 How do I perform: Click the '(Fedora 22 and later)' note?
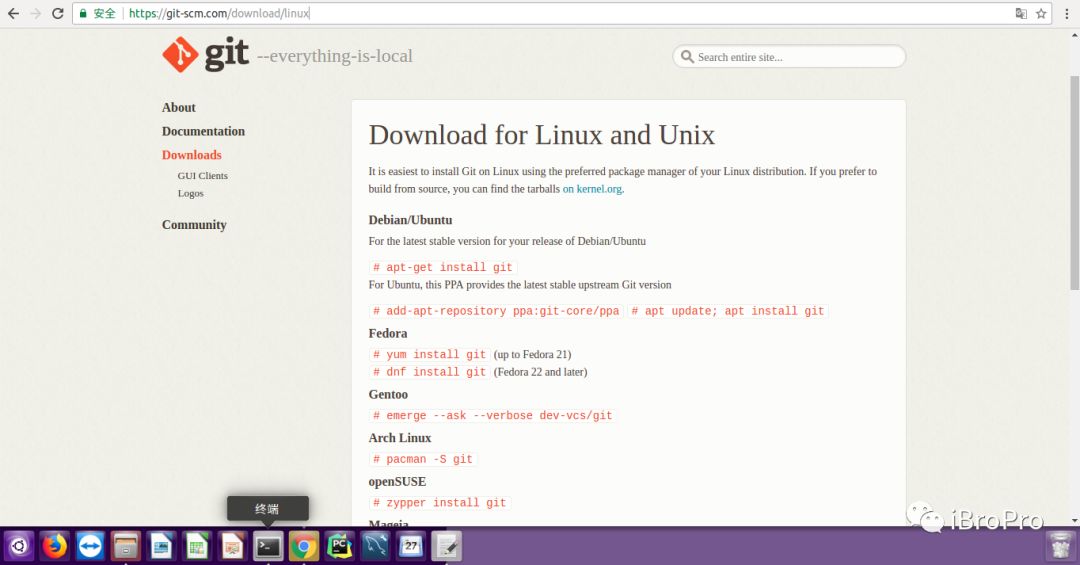point(541,372)
